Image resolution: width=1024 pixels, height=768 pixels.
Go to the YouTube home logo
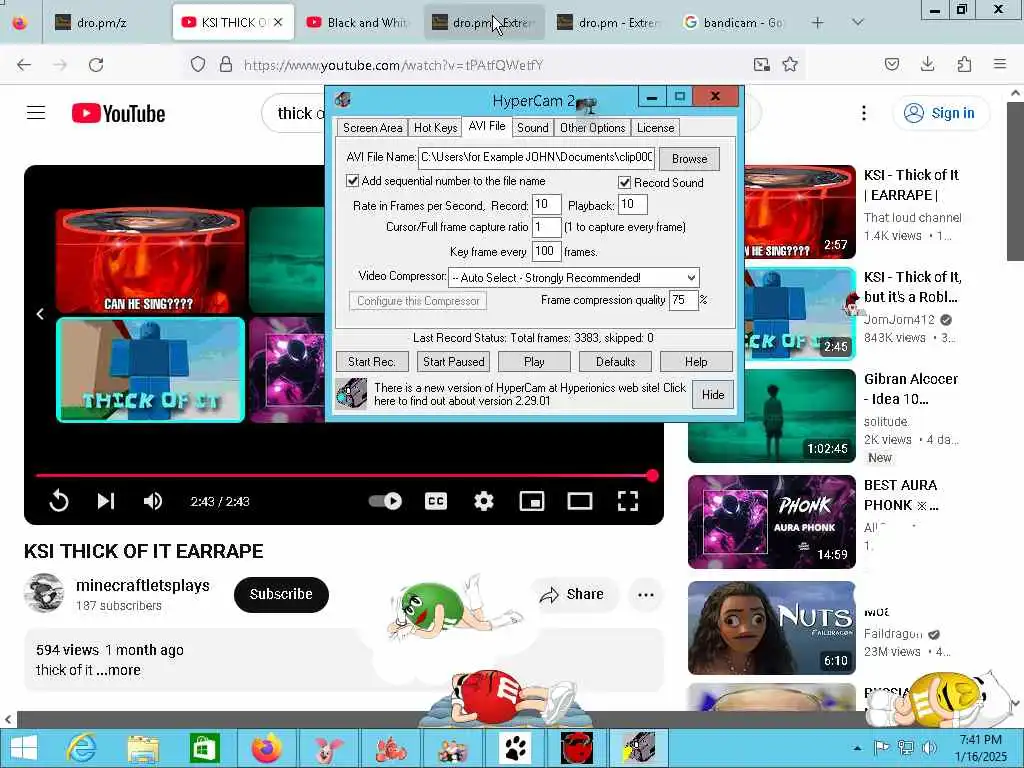(118, 114)
